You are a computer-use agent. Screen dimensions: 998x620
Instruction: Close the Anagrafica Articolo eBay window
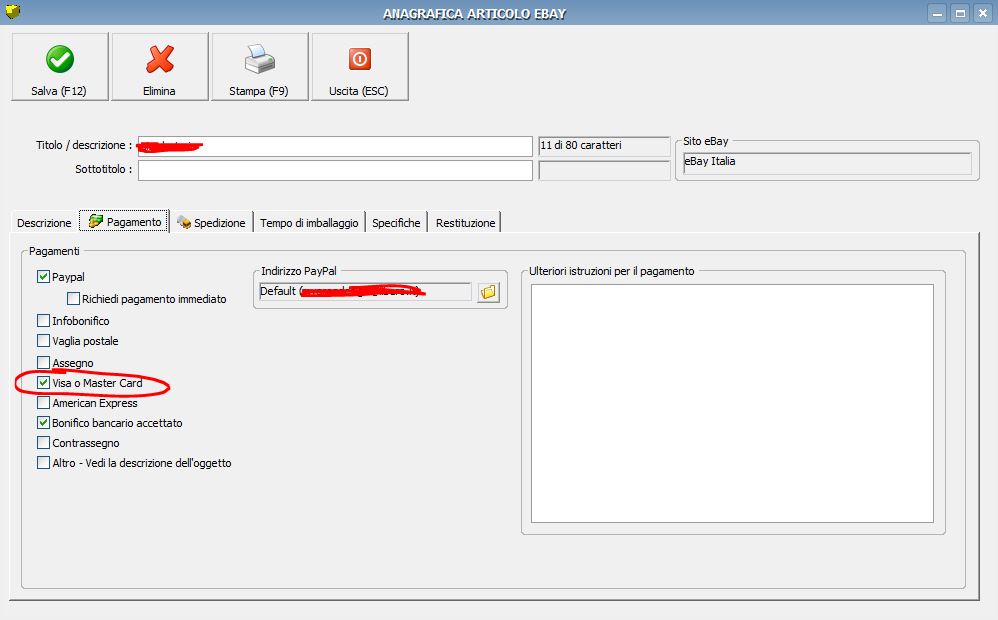click(x=983, y=13)
